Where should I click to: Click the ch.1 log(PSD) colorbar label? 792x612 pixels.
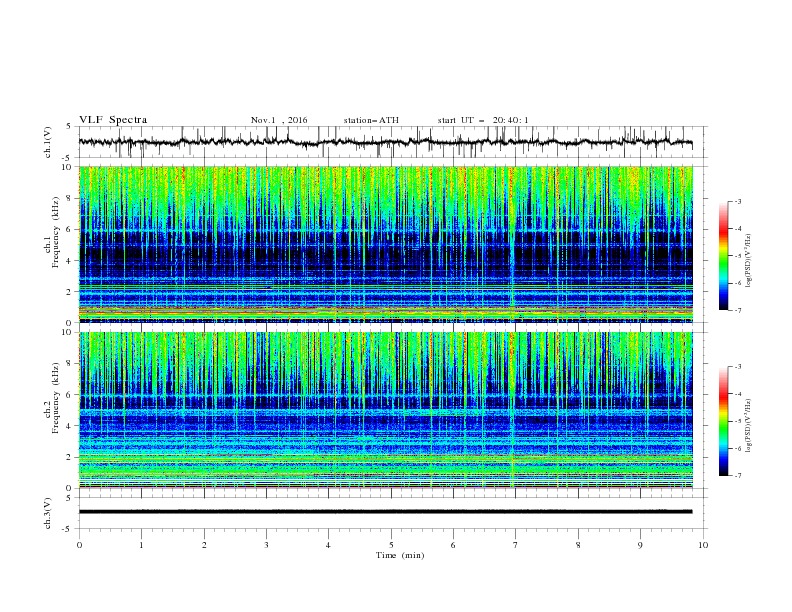pos(749,261)
